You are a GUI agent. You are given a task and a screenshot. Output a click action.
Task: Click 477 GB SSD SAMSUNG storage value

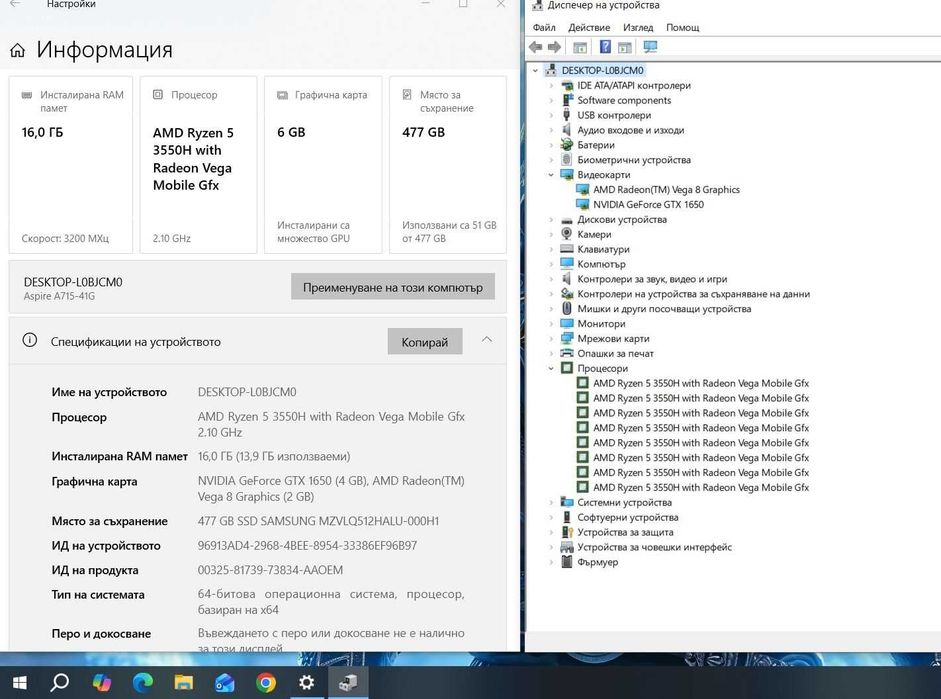[x=318, y=521]
